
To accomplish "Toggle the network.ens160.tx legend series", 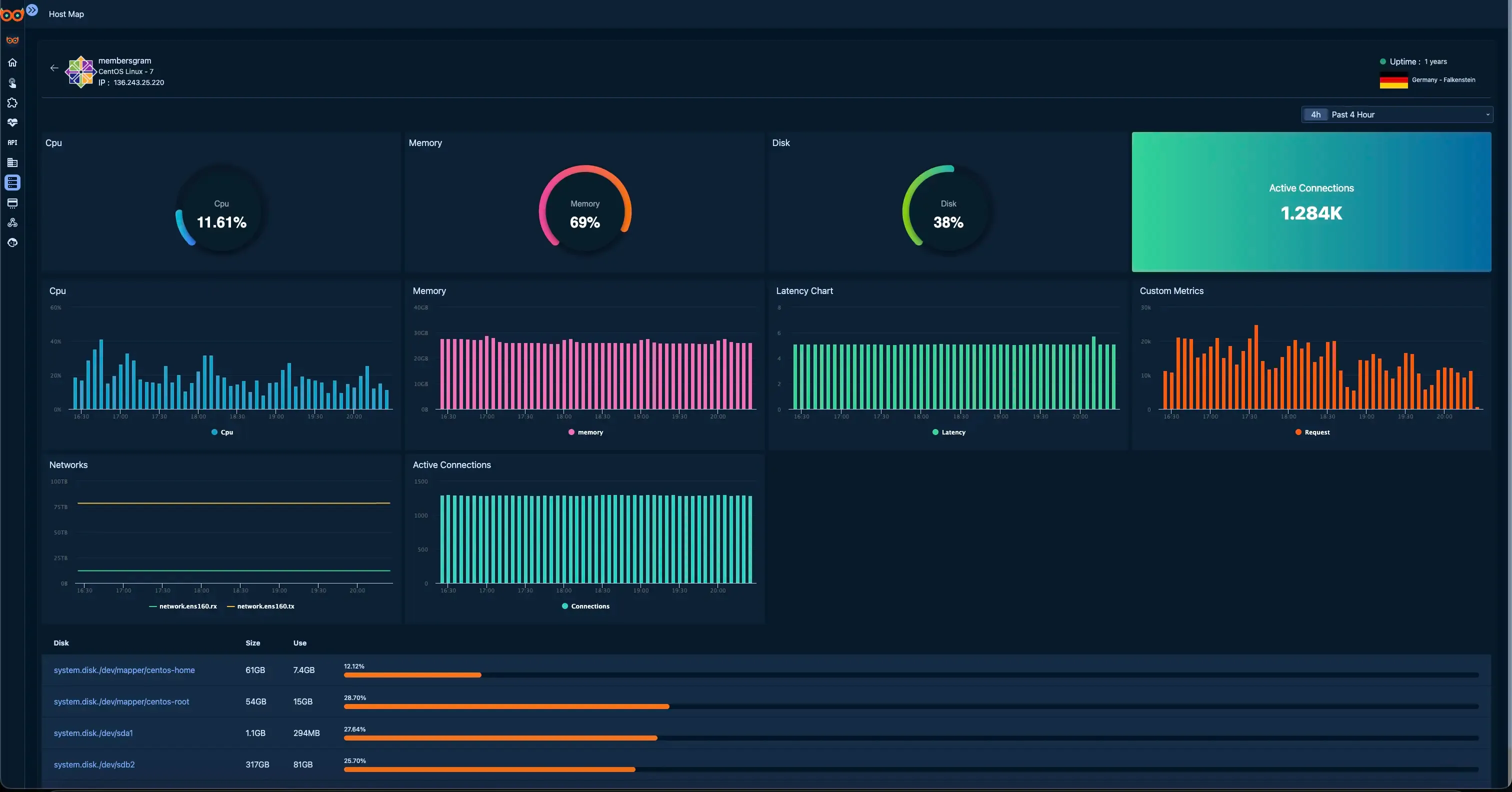I will pyautogui.click(x=260, y=606).
